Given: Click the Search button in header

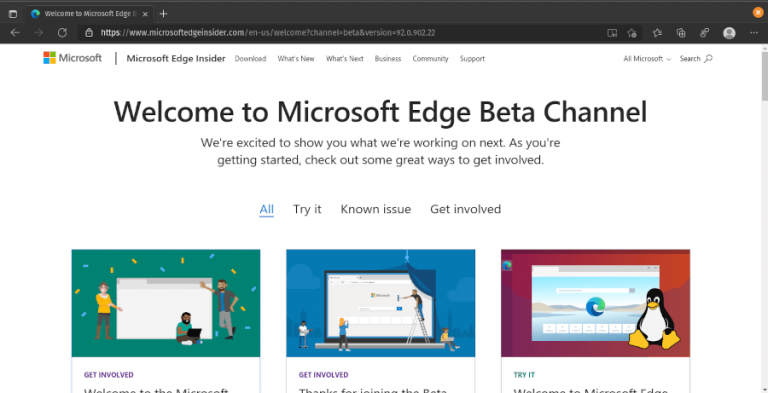Looking at the screenshot, I should pos(696,59).
